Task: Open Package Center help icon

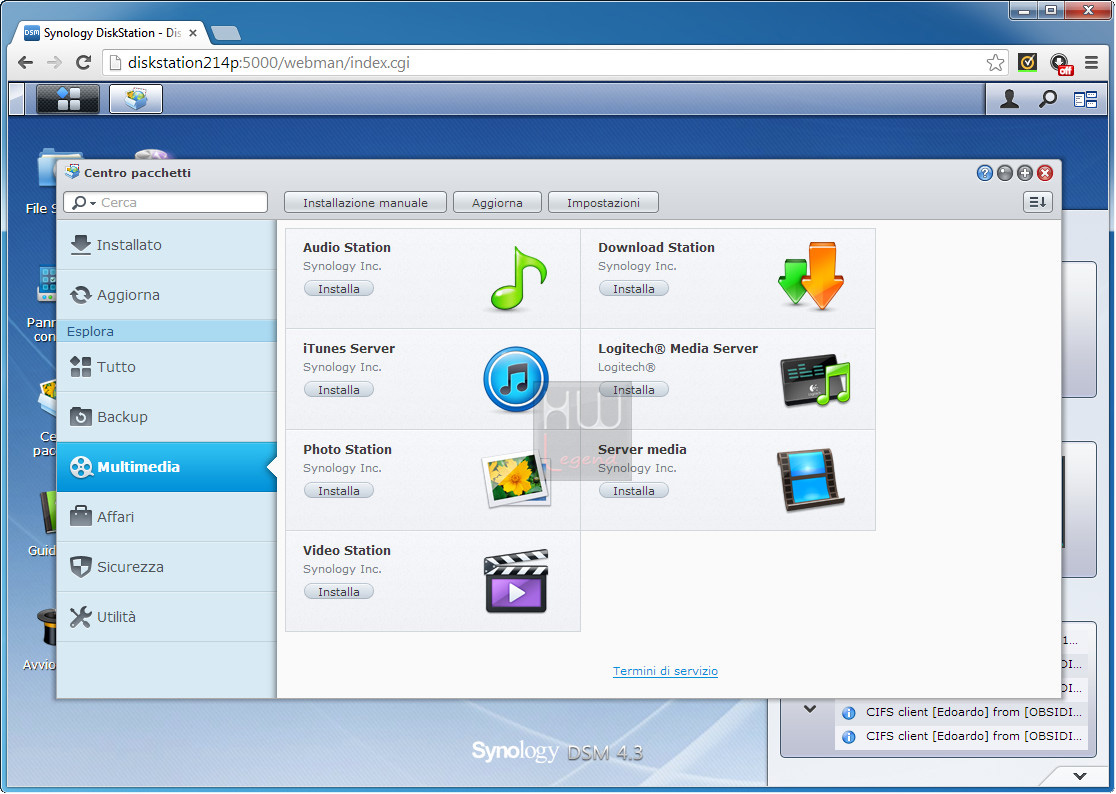Action: [x=984, y=173]
